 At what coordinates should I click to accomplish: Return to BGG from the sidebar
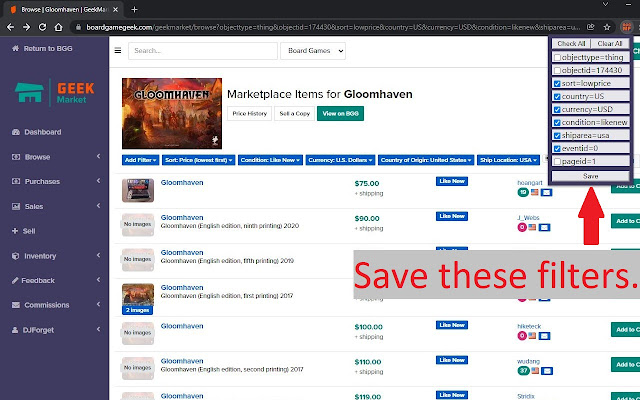(42, 49)
